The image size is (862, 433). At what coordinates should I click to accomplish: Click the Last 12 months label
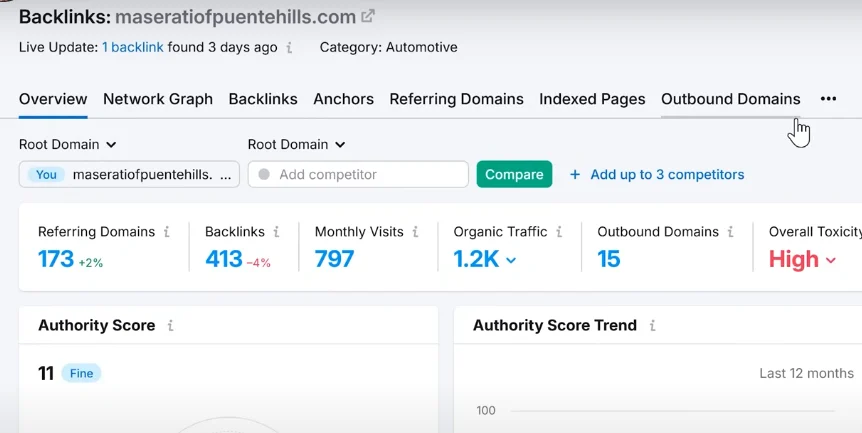point(806,374)
